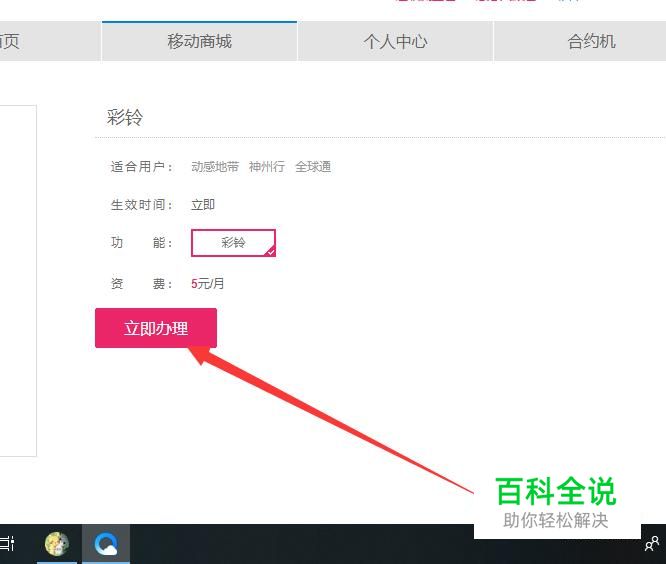Click the 神州行 user type text
The height and width of the screenshot is (564, 666).
pos(267,166)
